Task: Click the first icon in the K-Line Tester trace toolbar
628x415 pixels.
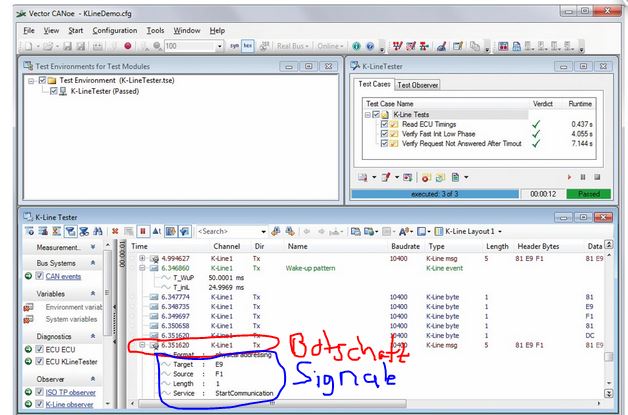Action: click(x=29, y=231)
